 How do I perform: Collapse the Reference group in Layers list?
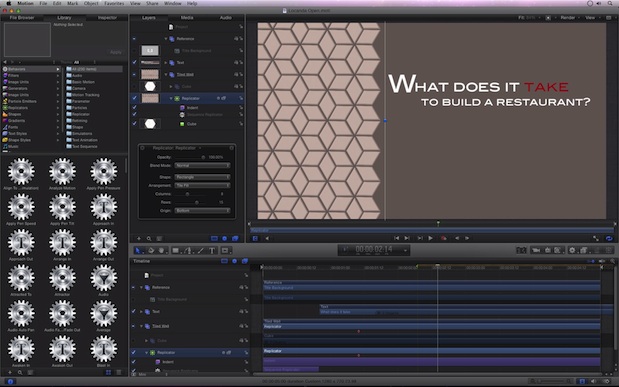pyautogui.click(x=166, y=39)
